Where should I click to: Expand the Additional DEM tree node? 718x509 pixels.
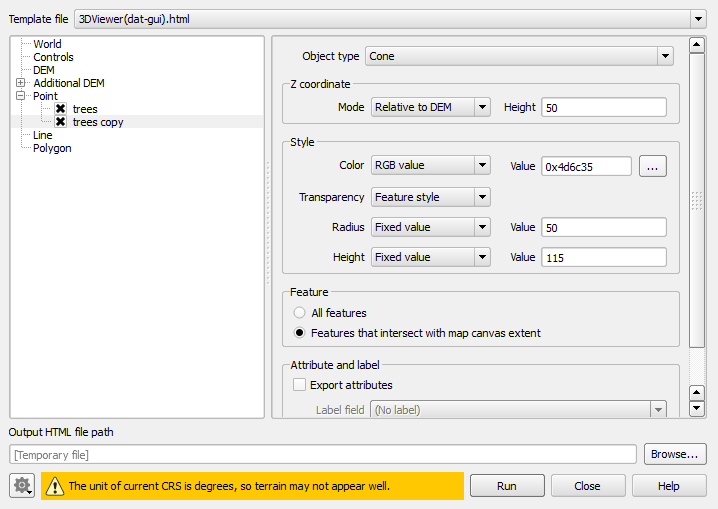(21, 83)
